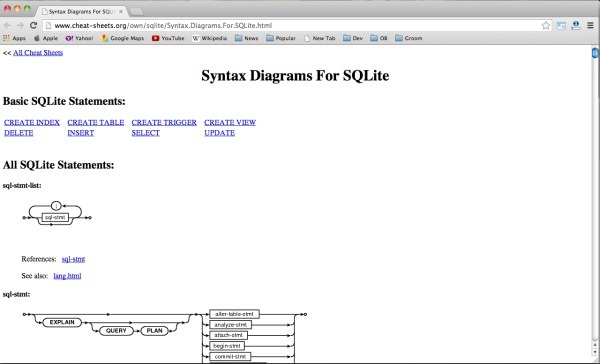Open the CREATE INDEX link
Screen dimensions: 600x364
(x=32, y=122)
